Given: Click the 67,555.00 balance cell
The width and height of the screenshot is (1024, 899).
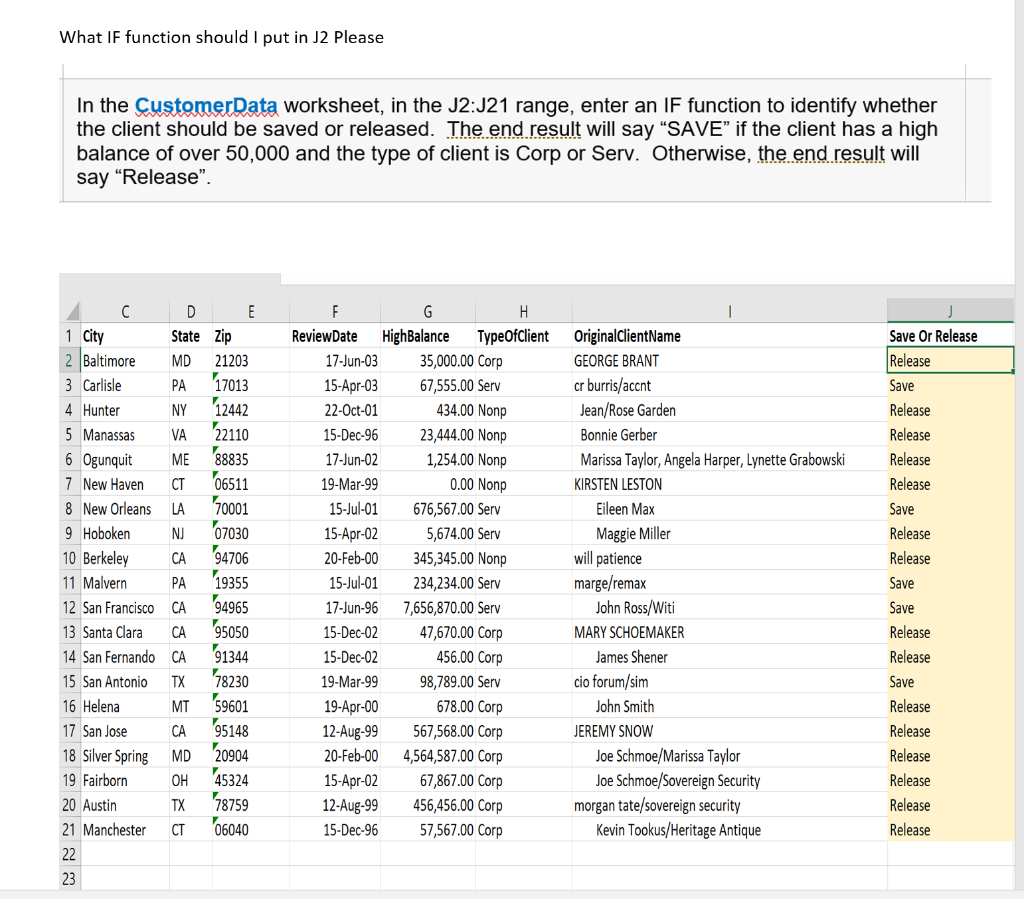Looking at the screenshot, I should click(x=428, y=385).
